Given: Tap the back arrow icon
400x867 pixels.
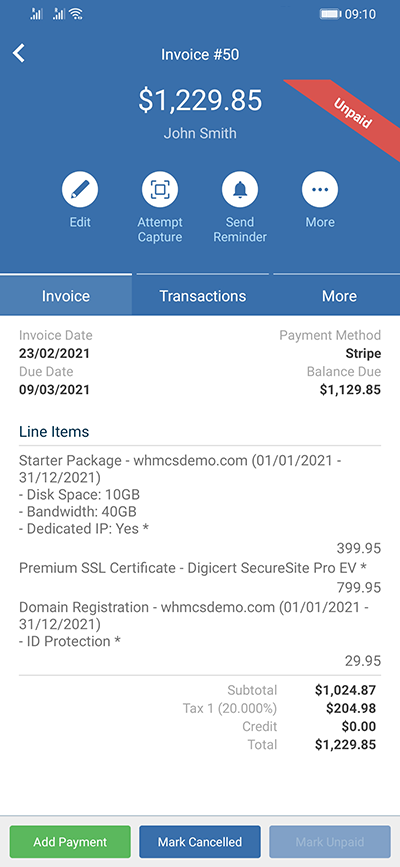Looking at the screenshot, I should pyautogui.click(x=19, y=54).
